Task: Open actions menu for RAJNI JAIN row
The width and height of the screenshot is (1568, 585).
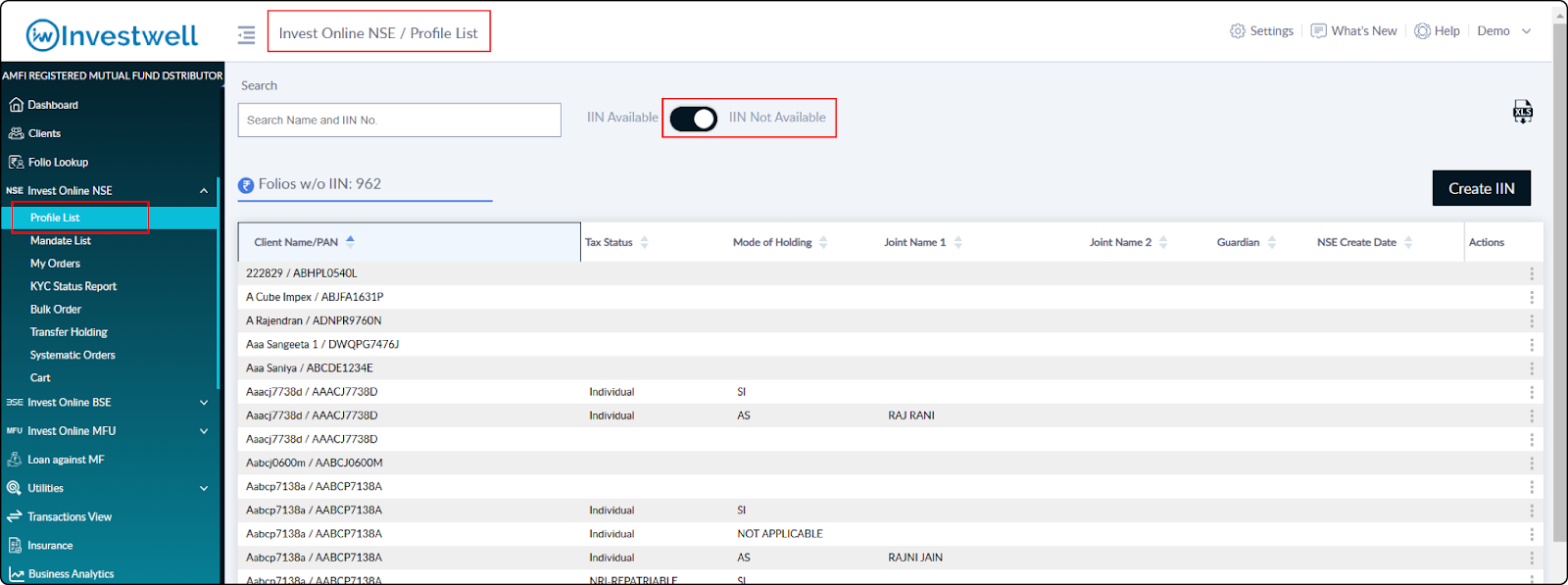Action: pyautogui.click(x=1531, y=558)
